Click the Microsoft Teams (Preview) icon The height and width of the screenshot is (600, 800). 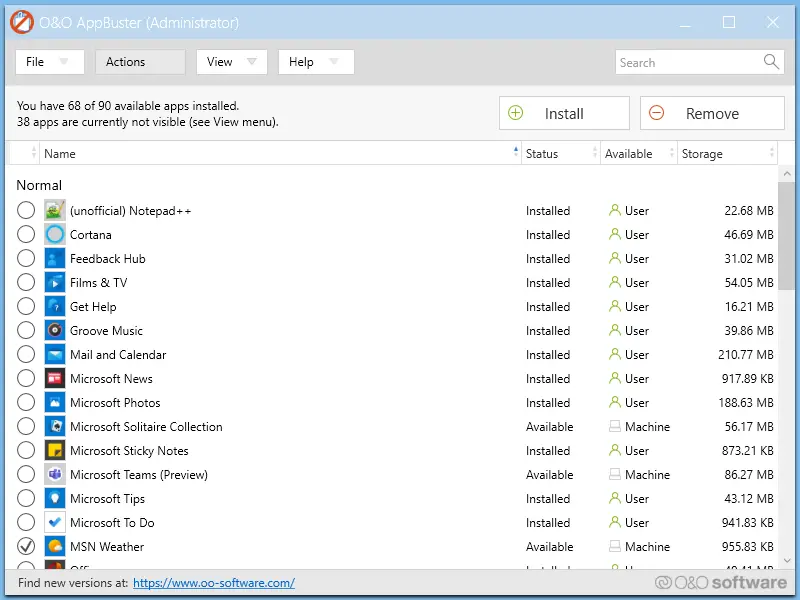[55, 474]
